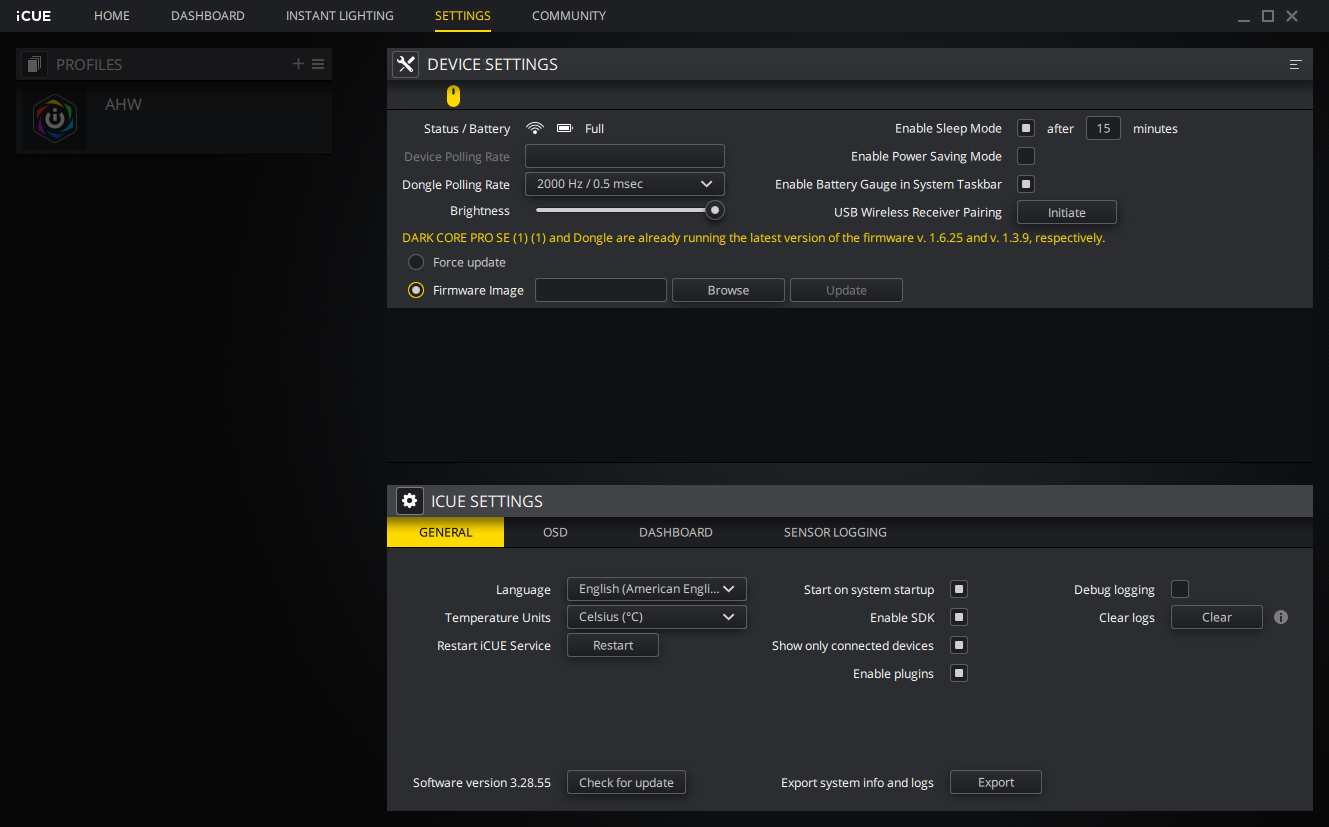The height and width of the screenshot is (827, 1329).
Task: Select the Settings menu item
Action: pyautogui.click(x=463, y=16)
